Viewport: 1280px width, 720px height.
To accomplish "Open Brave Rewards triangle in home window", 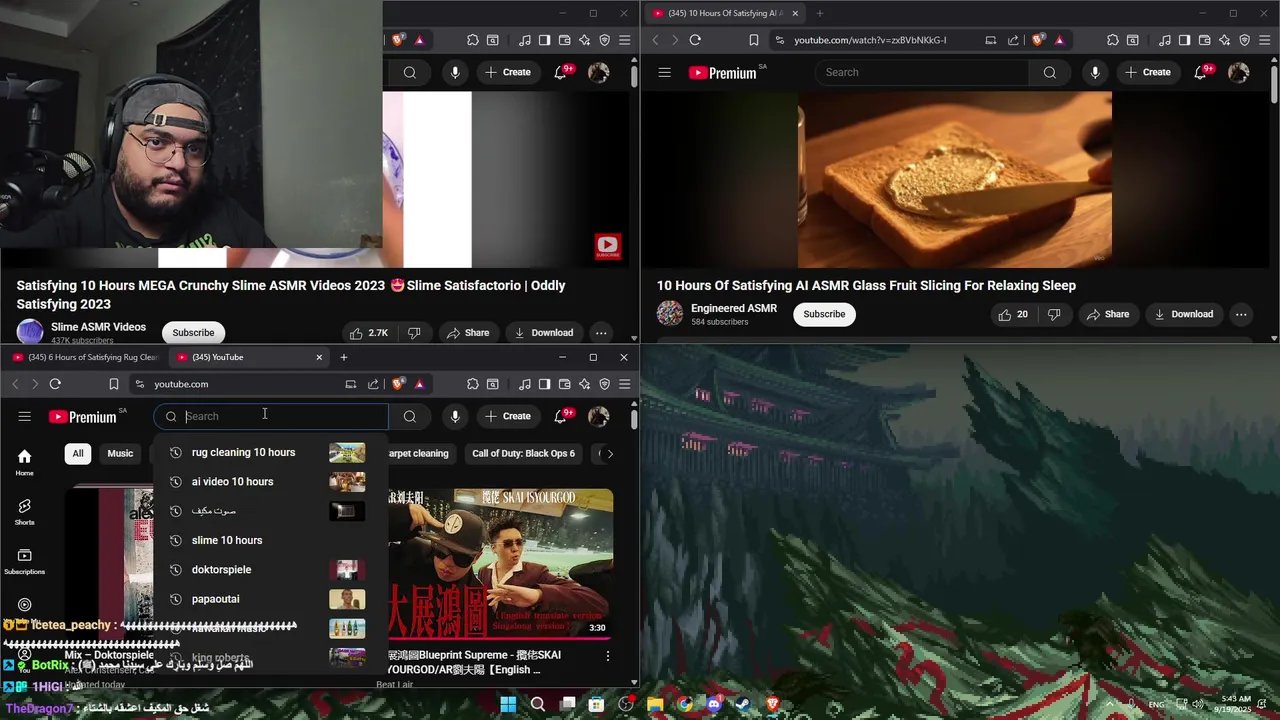I will (419, 384).
